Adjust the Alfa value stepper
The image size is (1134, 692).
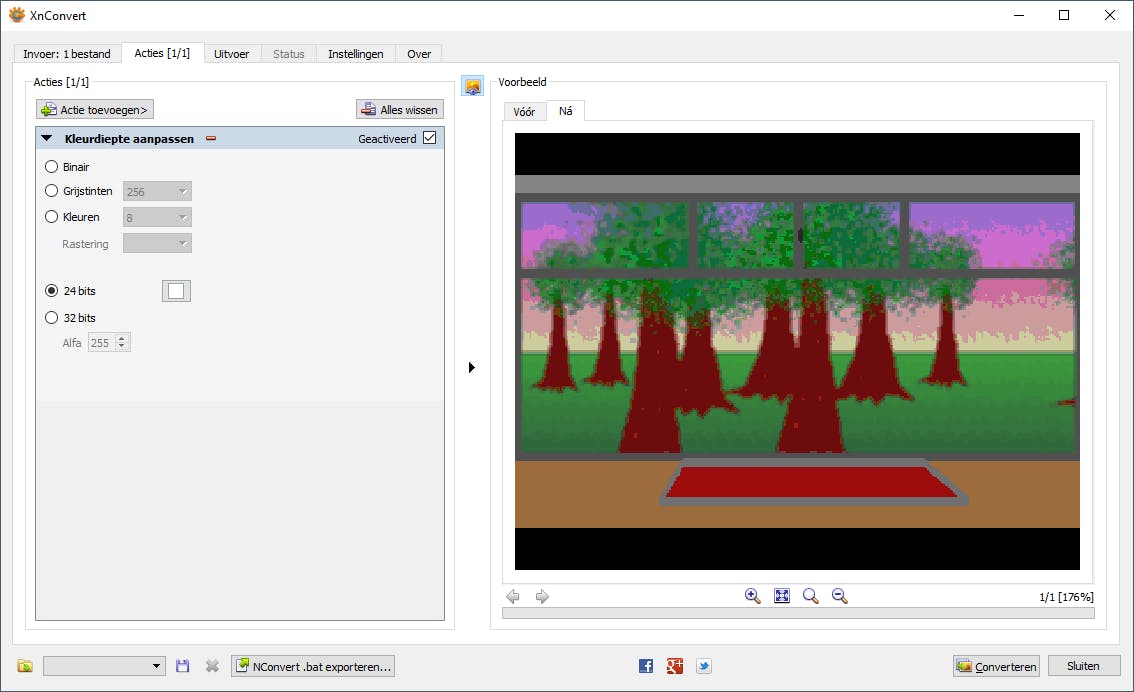[x=122, y=343]
